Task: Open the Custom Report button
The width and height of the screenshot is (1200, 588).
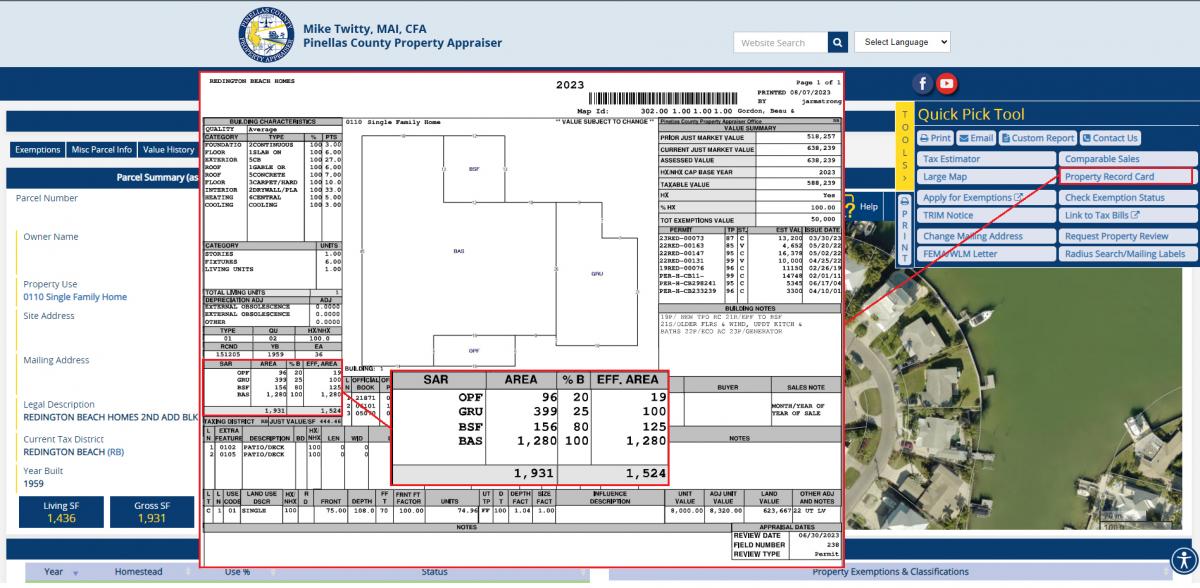Action: coord(1038,138)
